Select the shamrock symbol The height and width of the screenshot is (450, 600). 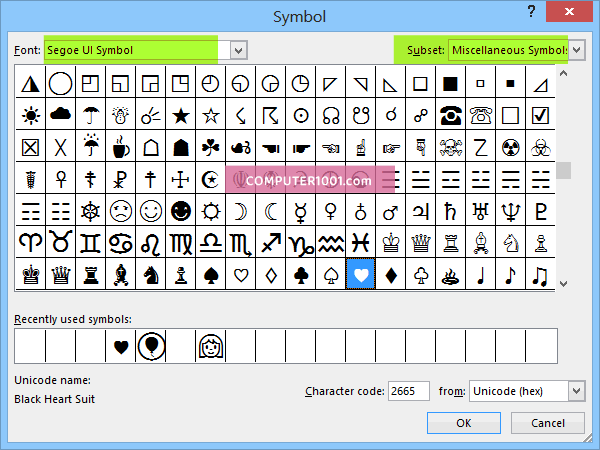[x=210, y=147]
